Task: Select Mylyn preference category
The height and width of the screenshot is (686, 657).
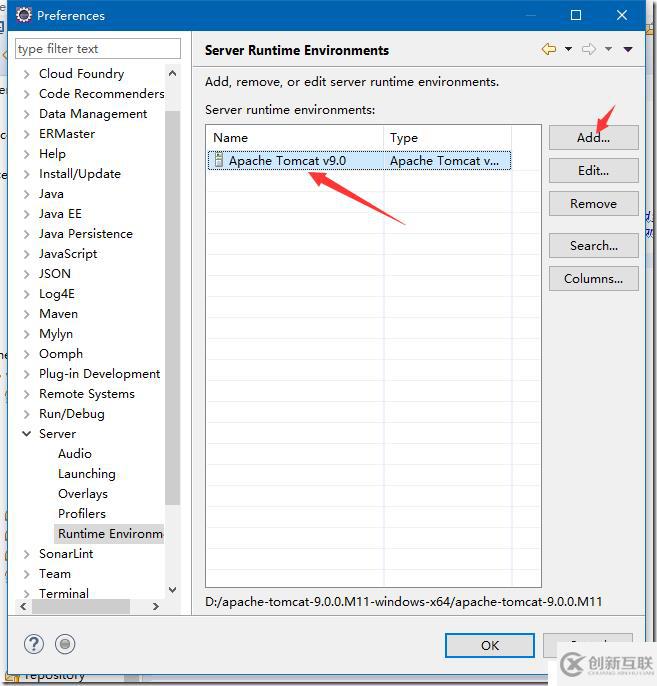Action: 56,334
